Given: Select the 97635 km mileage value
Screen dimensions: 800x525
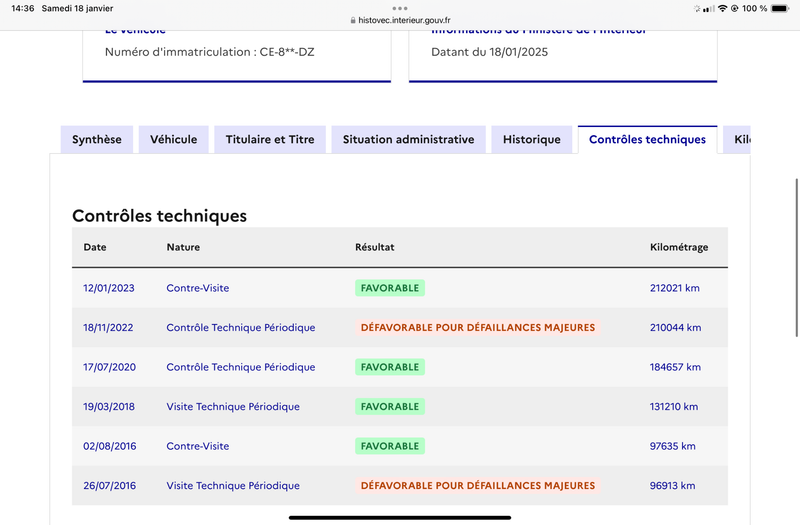Looking at the screenshot, I should pyautogui.click(x=672, y=446).
